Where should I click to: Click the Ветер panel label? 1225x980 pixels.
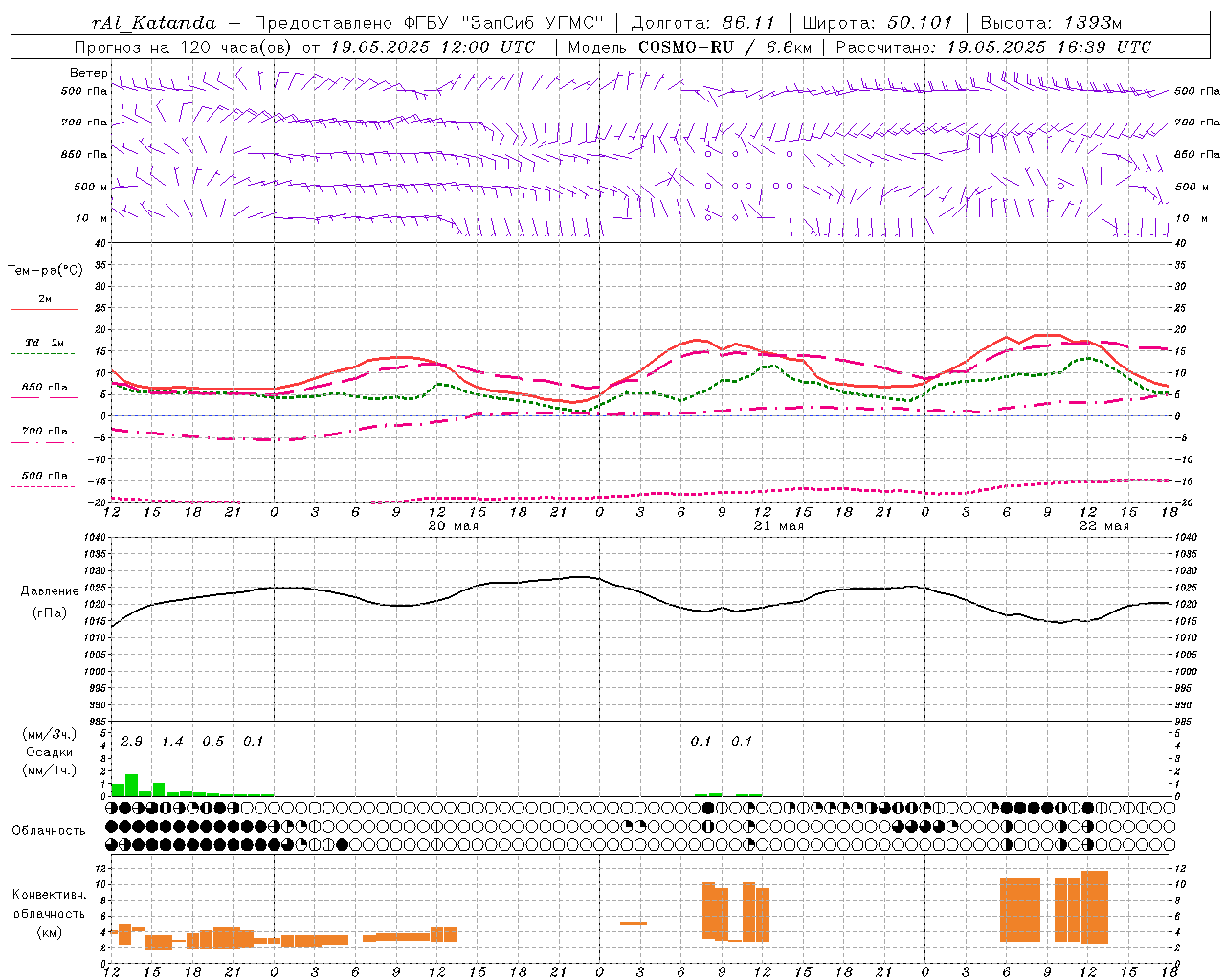pyautogui.click(x=88, y=73)
